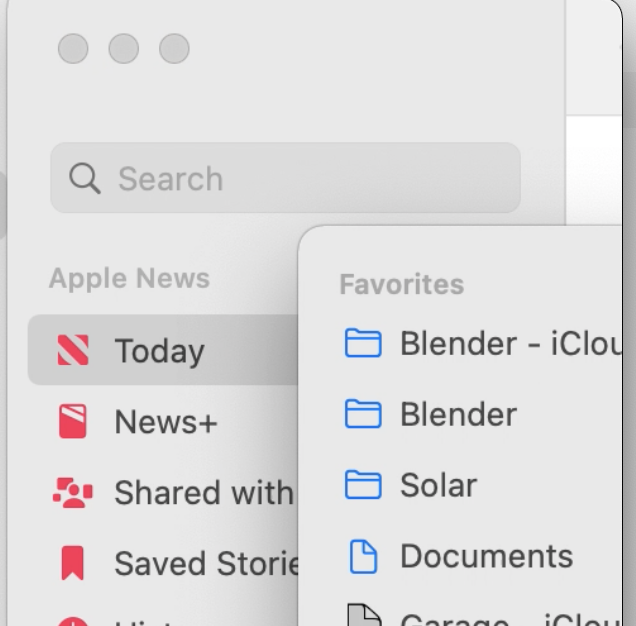
Task: Open the Shared with You label
Action: pyautogui.click(x=206, y=493)
